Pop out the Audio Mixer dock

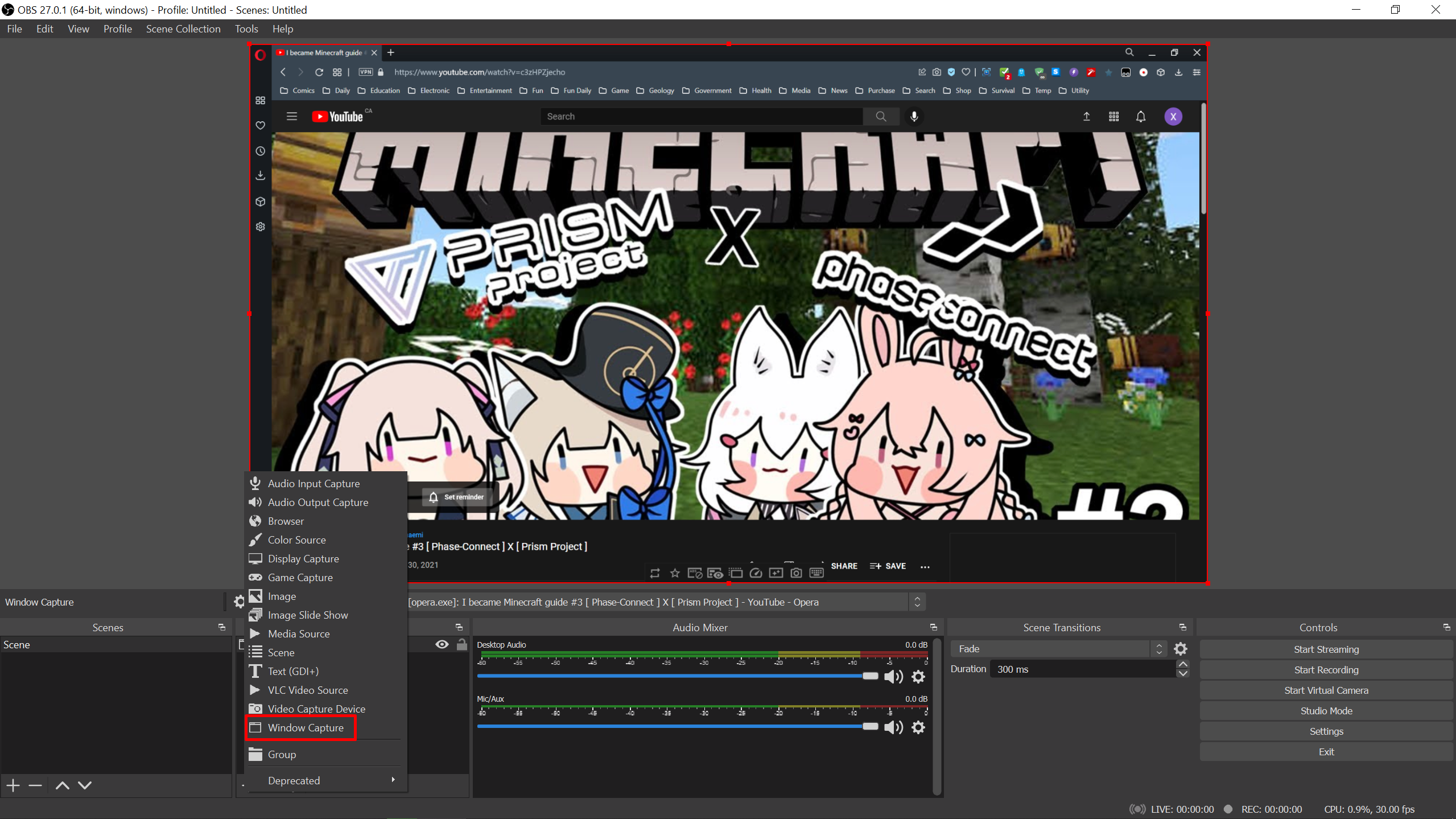click(934, 627)
